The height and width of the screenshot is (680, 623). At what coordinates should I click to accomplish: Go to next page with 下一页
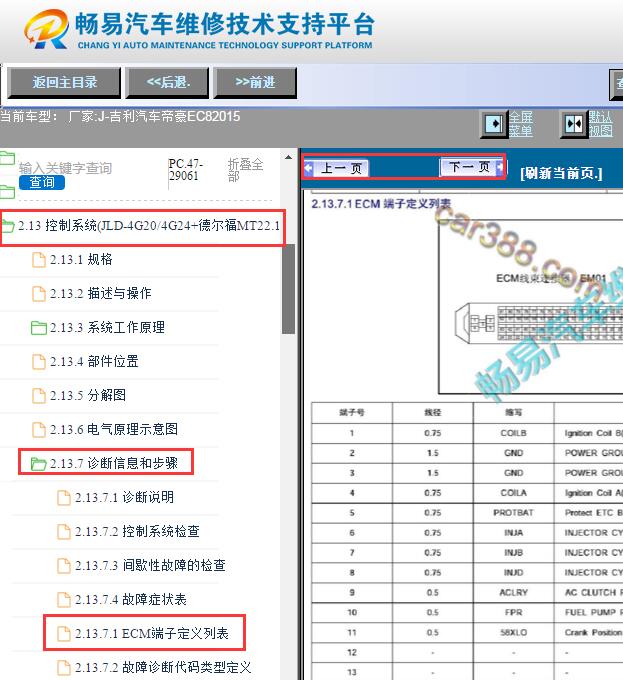click(471, 167)
